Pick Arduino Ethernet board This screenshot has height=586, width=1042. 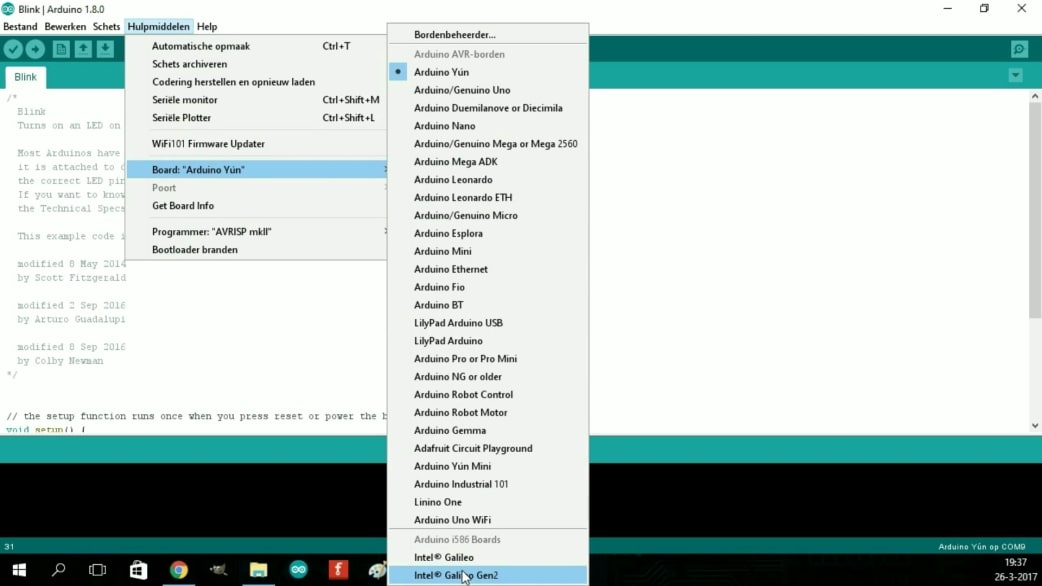click(x=488, y=269)
